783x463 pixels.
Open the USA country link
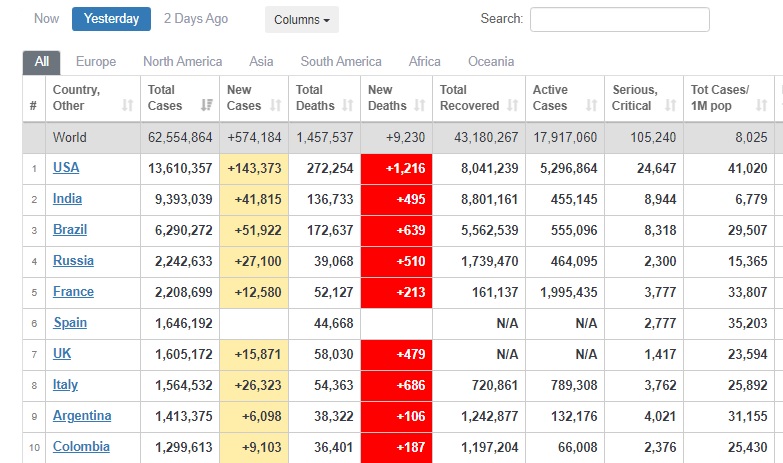(66, 168)
